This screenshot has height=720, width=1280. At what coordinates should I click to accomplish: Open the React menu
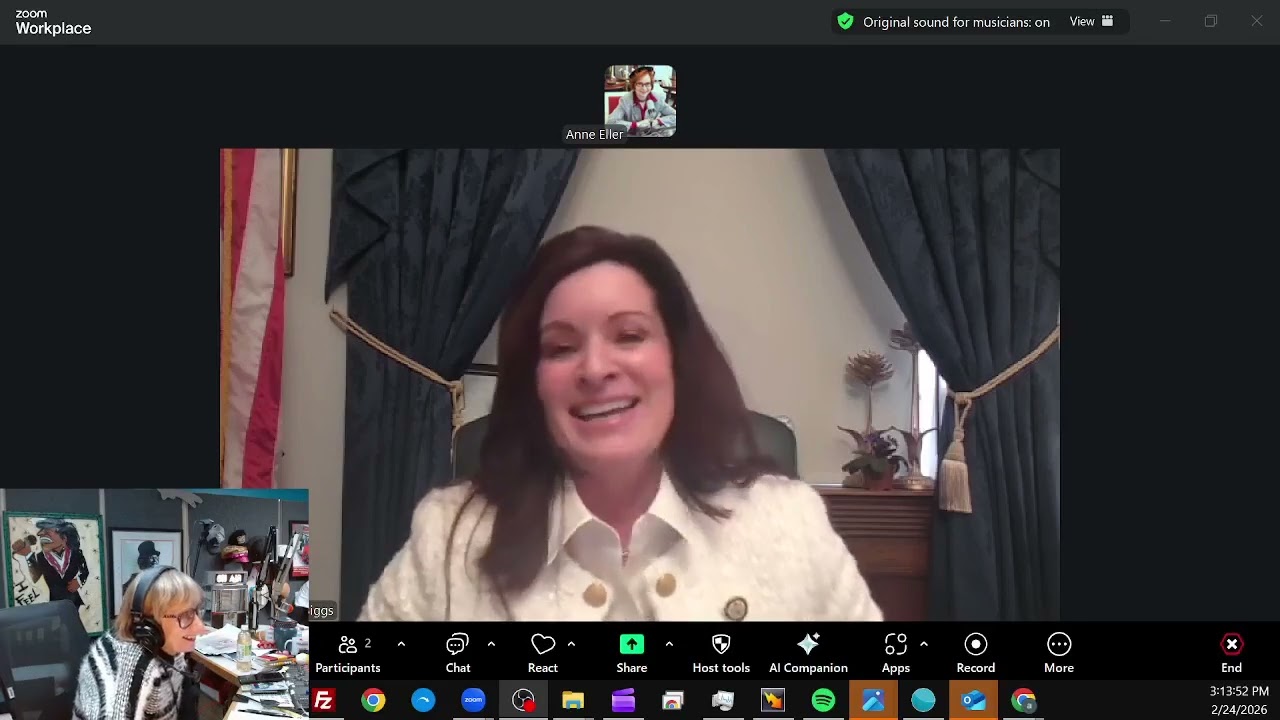coord(543,654)
